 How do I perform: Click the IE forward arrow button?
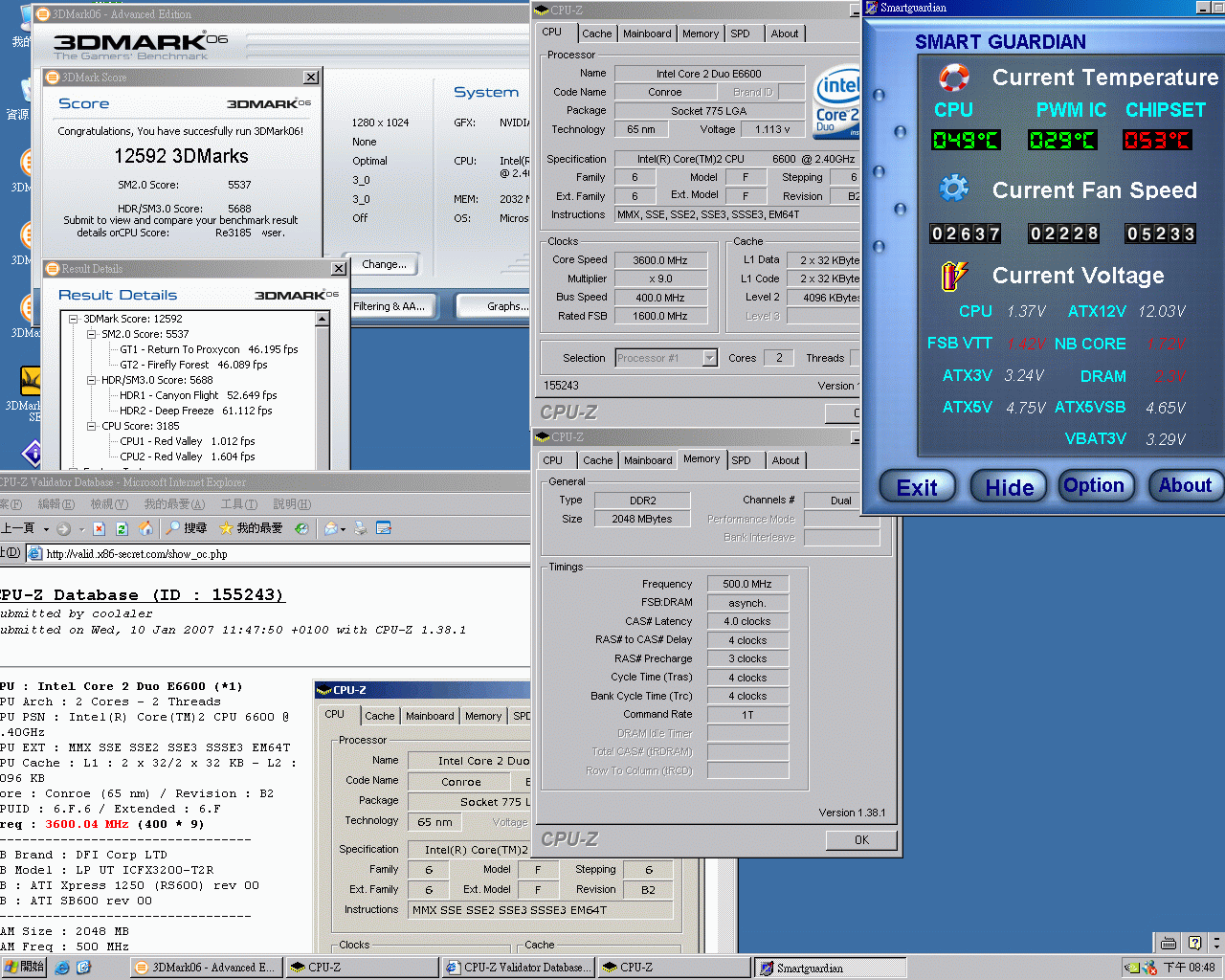[x=64, y=528]
